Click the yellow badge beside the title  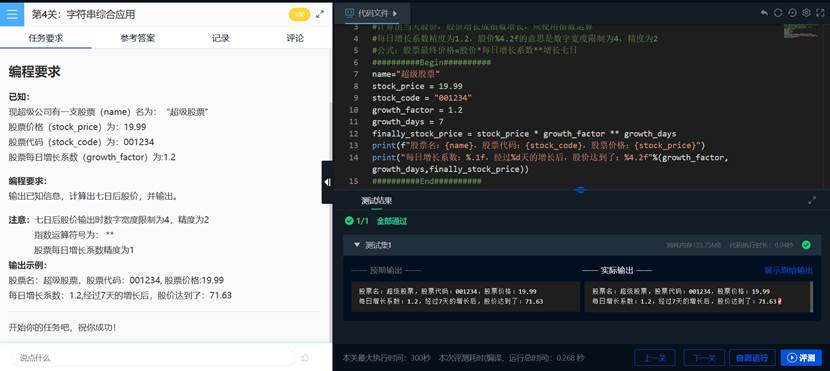(x=299, y=15)
